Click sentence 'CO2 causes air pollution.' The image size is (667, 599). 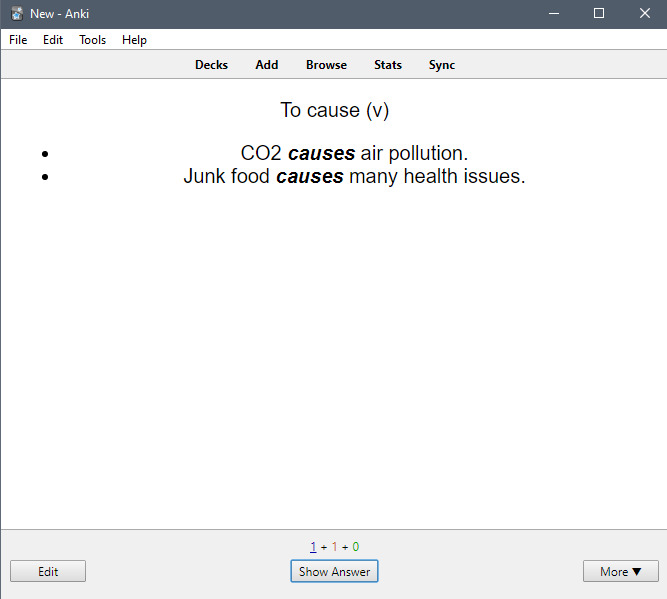coord(354,153)
